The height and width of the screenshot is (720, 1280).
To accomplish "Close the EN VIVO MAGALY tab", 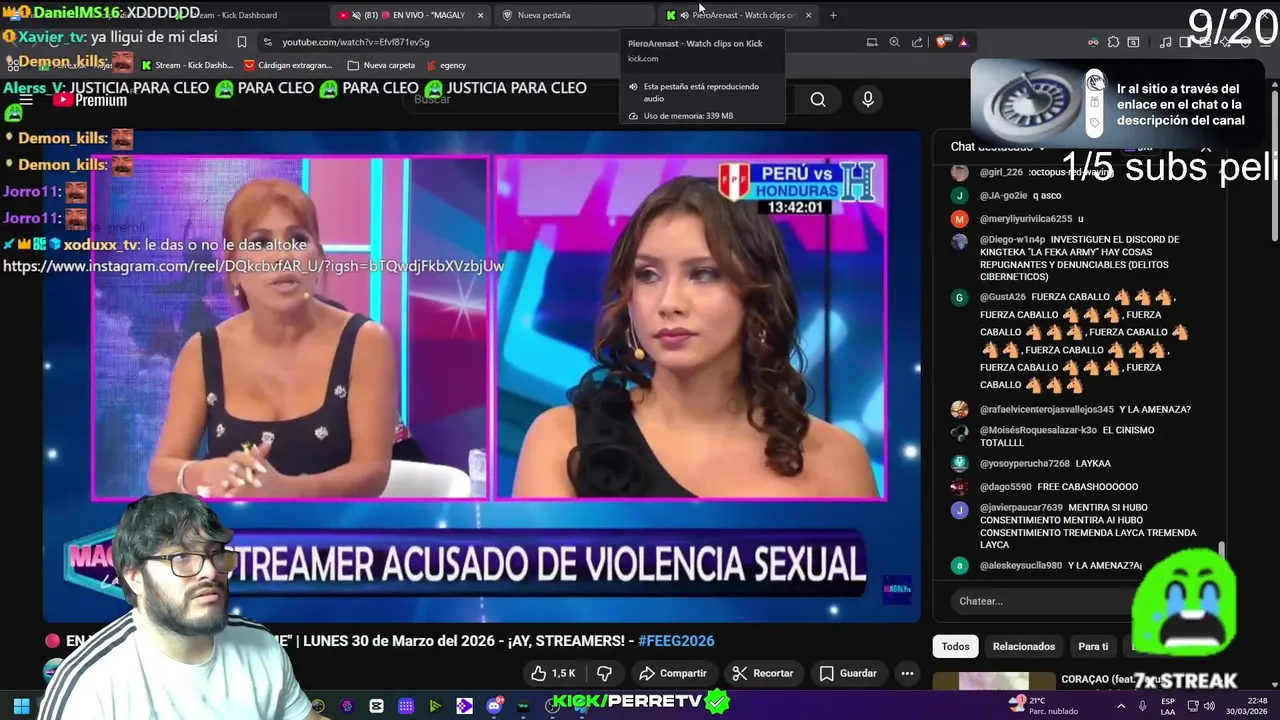I will (x=480, y=15).
